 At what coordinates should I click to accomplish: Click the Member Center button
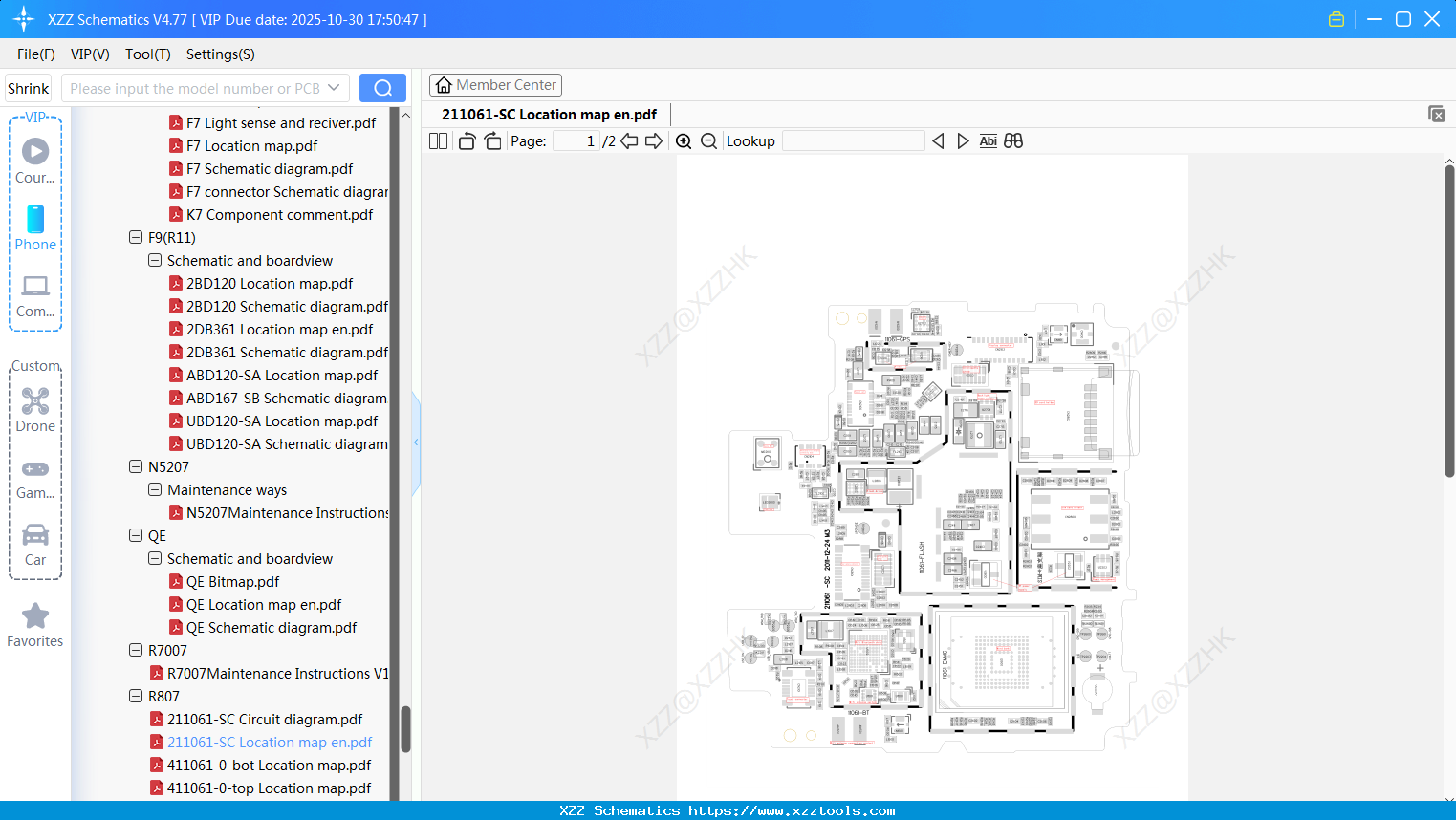click(495, 84)
